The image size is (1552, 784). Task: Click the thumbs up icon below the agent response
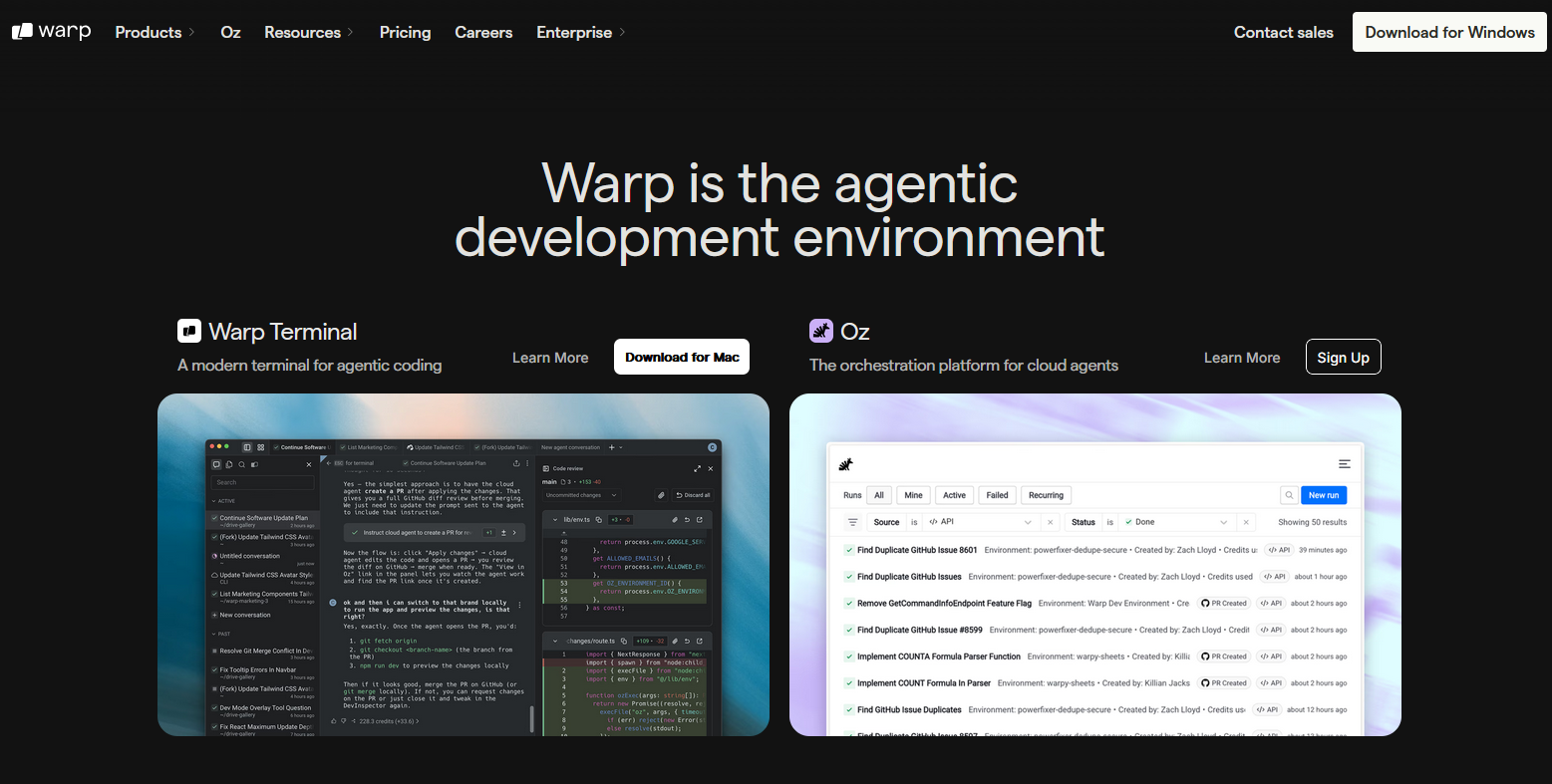pyautogui.click(x=334, y=720)
